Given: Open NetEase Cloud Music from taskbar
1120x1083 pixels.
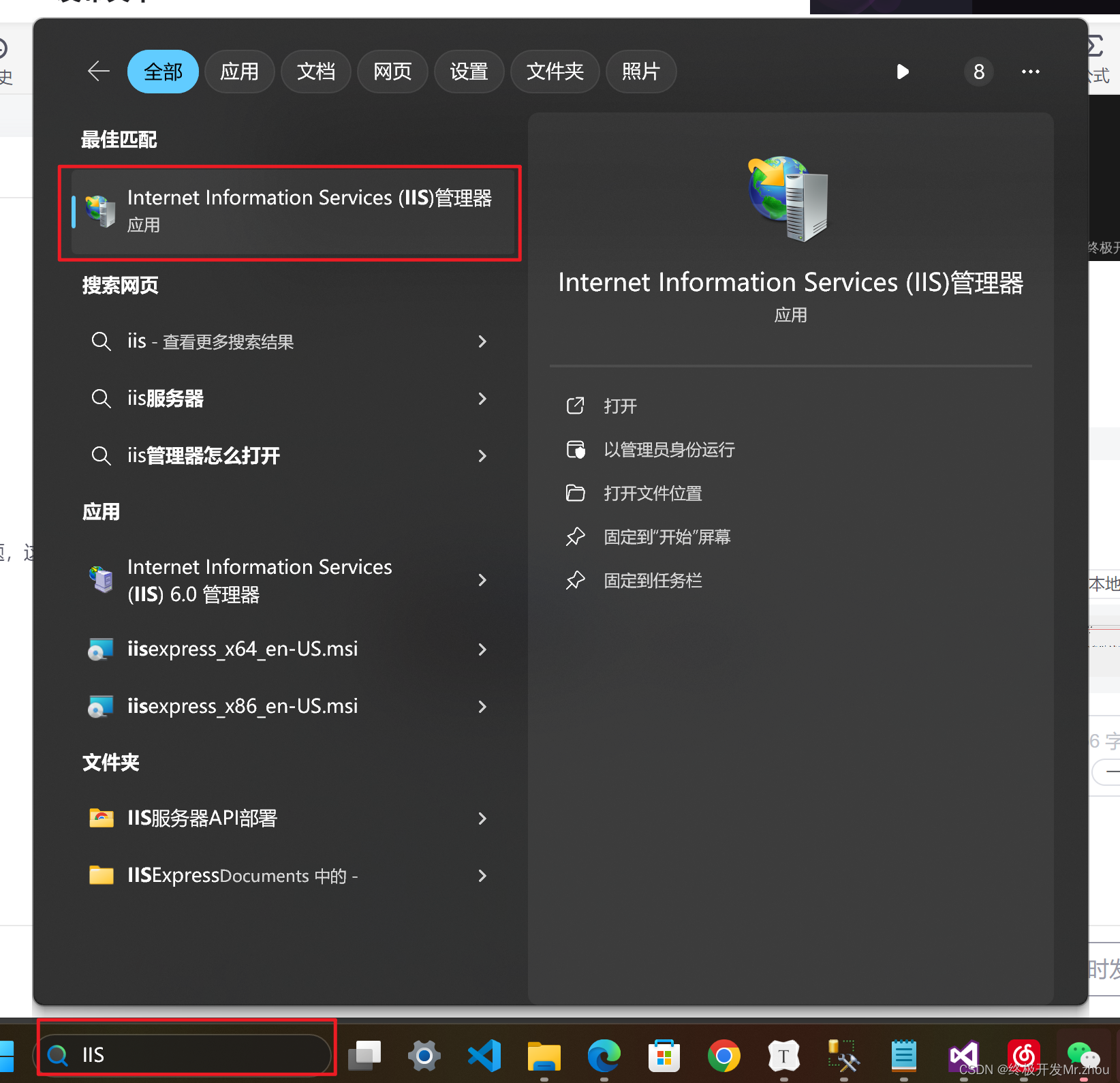Looking at the screenshot, I should tap(1023, 1056).
